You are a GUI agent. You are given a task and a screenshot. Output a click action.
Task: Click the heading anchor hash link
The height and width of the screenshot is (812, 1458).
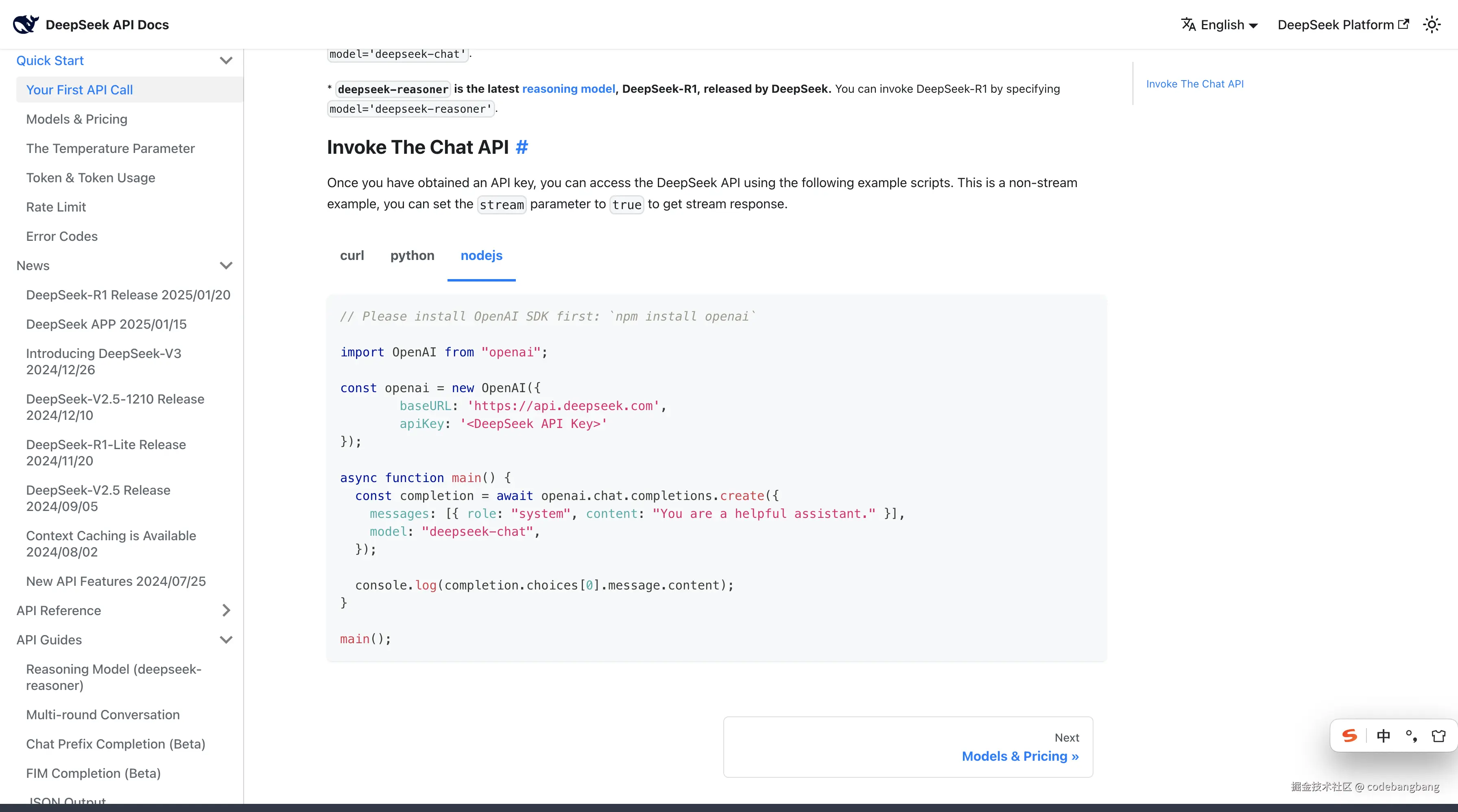[522, 147]
